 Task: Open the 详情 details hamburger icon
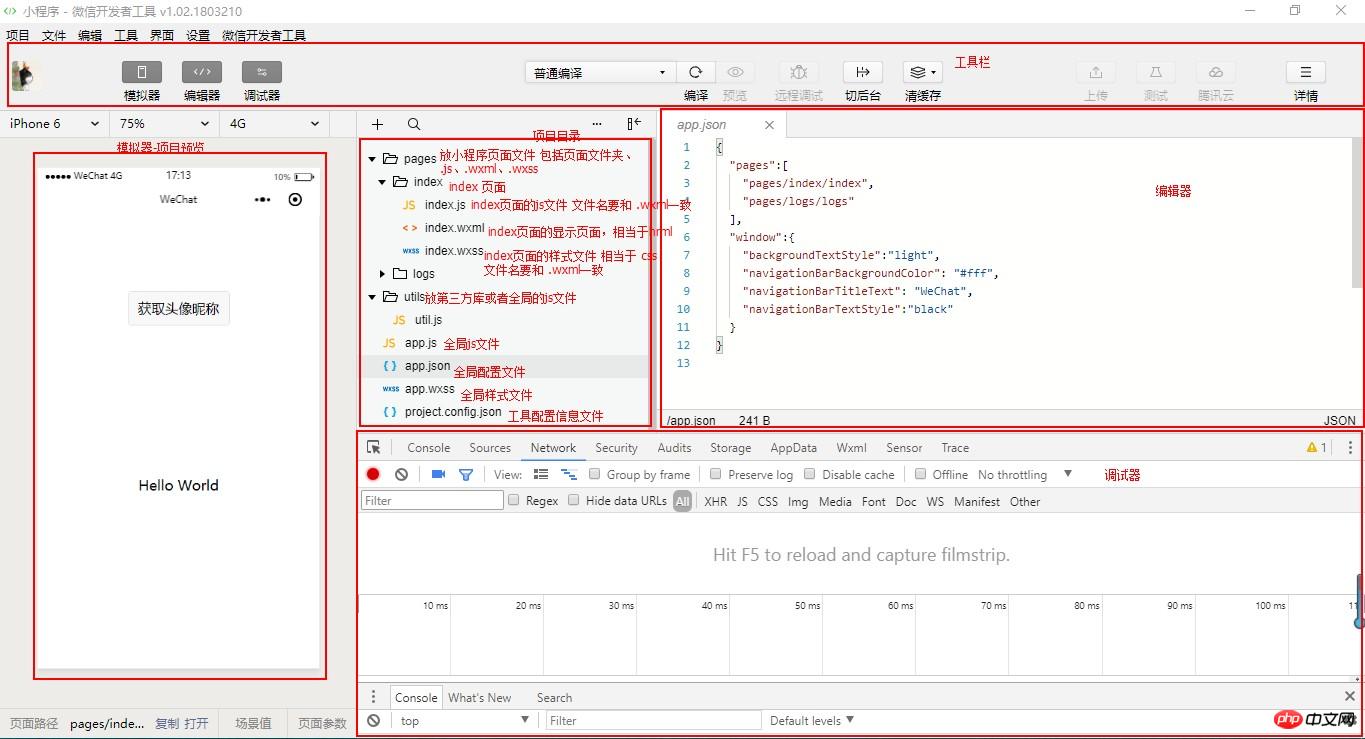[x=1306, y=72]
